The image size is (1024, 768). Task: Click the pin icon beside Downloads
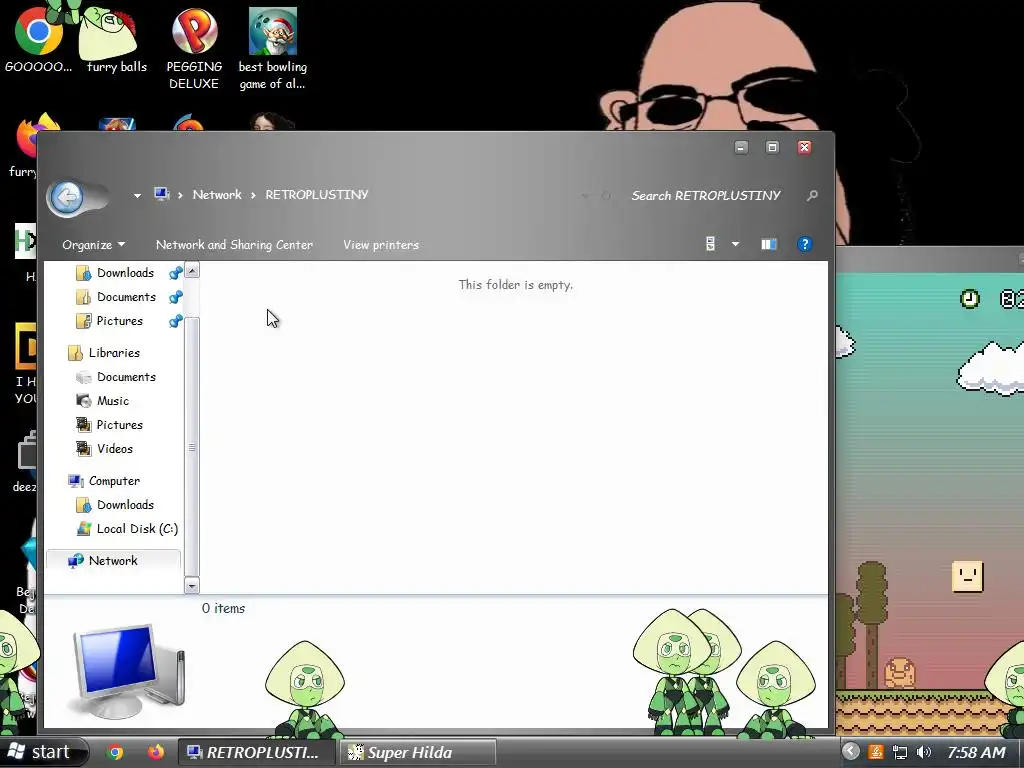coord(175,273)
